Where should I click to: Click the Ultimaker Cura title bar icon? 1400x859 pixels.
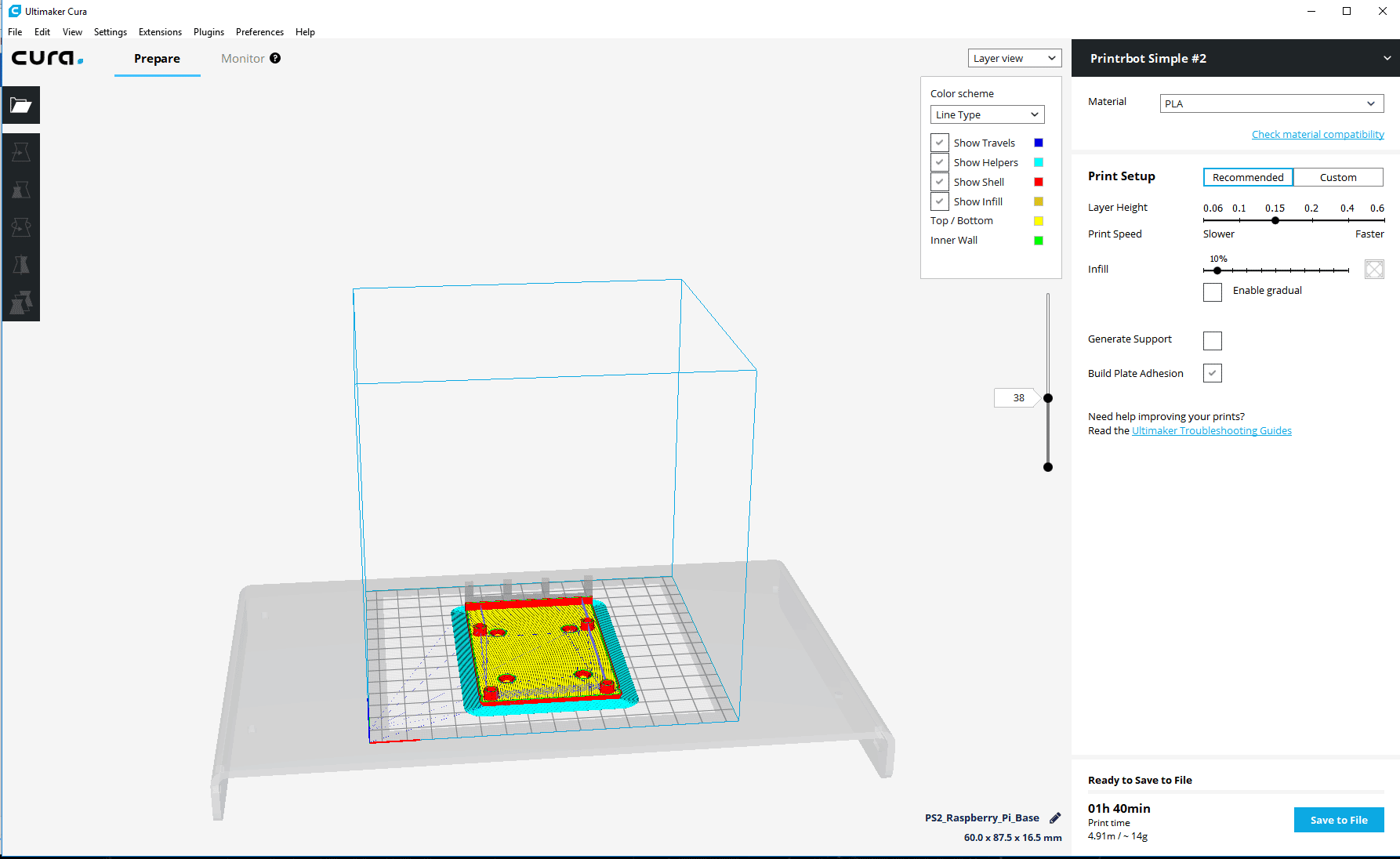click(15, 11)
